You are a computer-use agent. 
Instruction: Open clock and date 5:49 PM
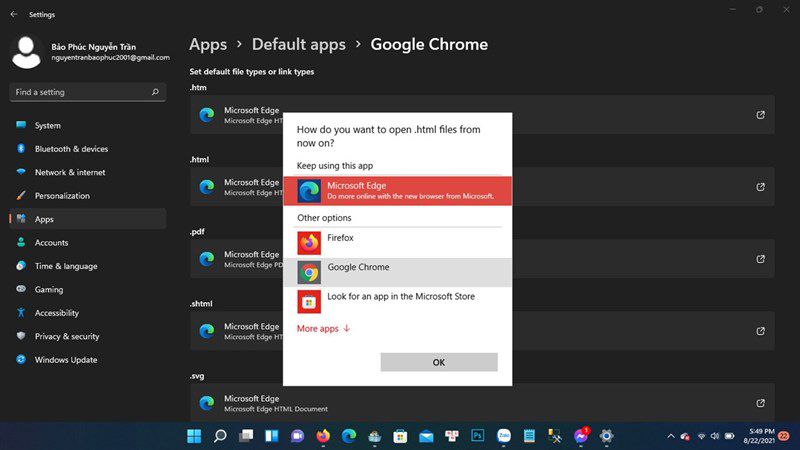(759, 436)
